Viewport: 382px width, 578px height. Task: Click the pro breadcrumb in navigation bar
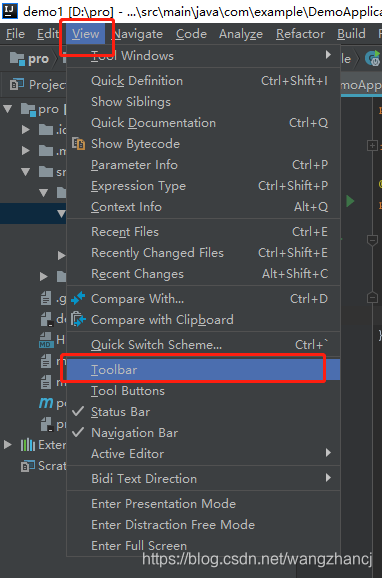coord(29,59)
